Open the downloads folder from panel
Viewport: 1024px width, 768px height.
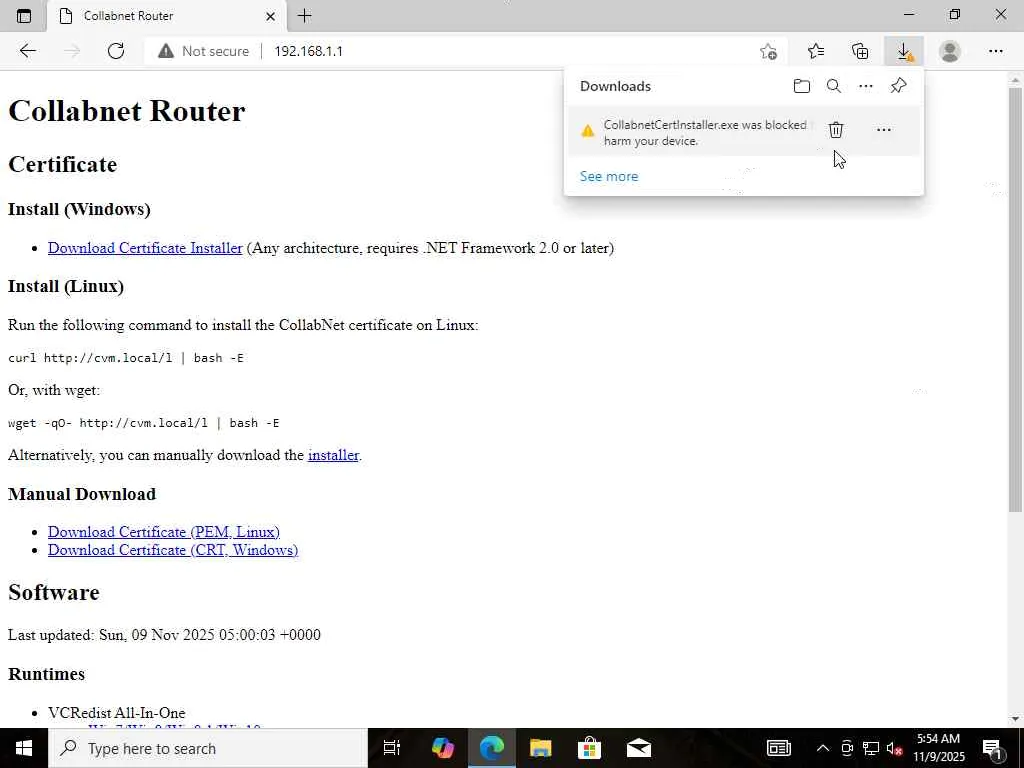[x=801, y=86]
